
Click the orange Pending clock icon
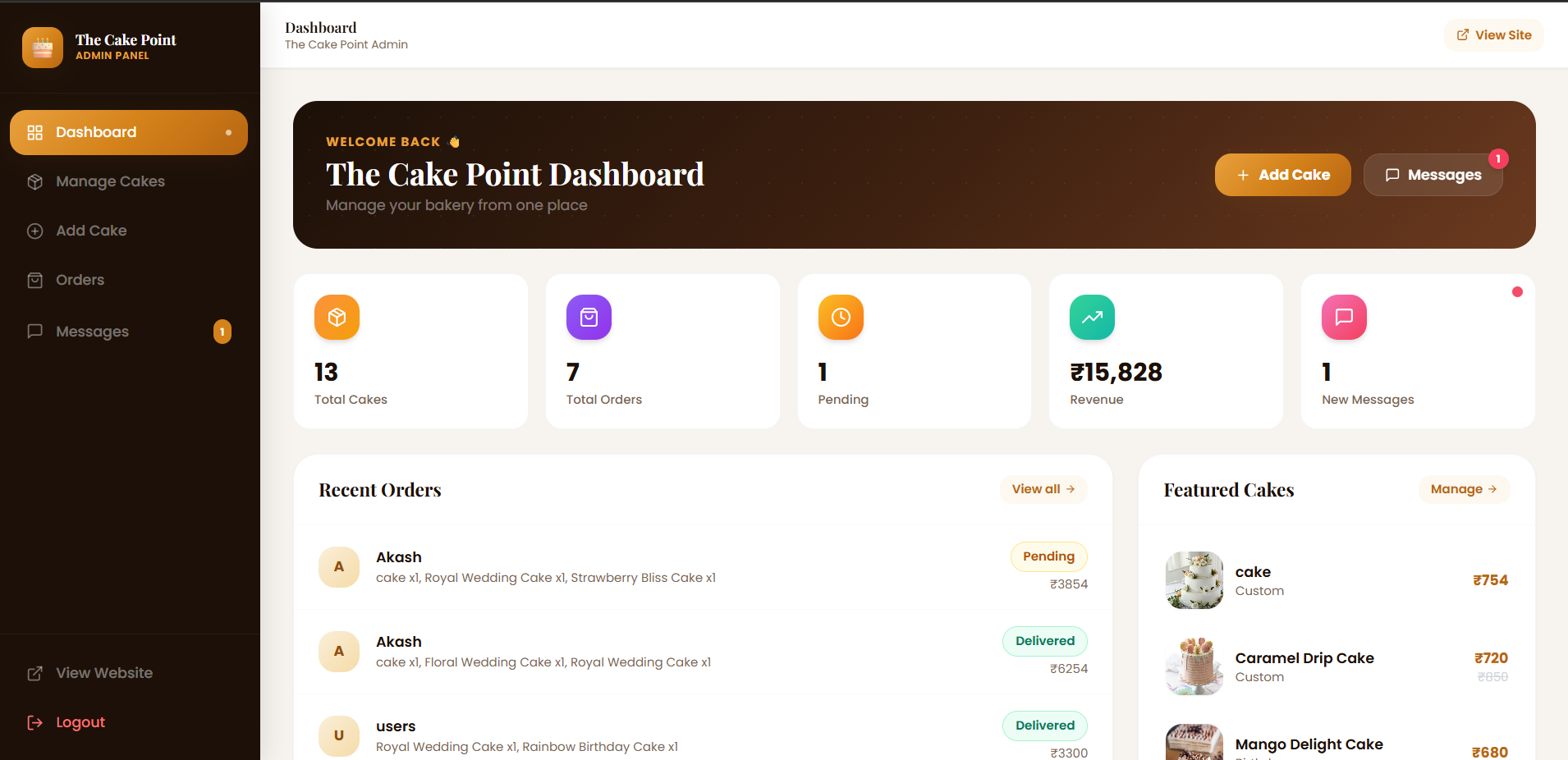click(x=841, y=317)
